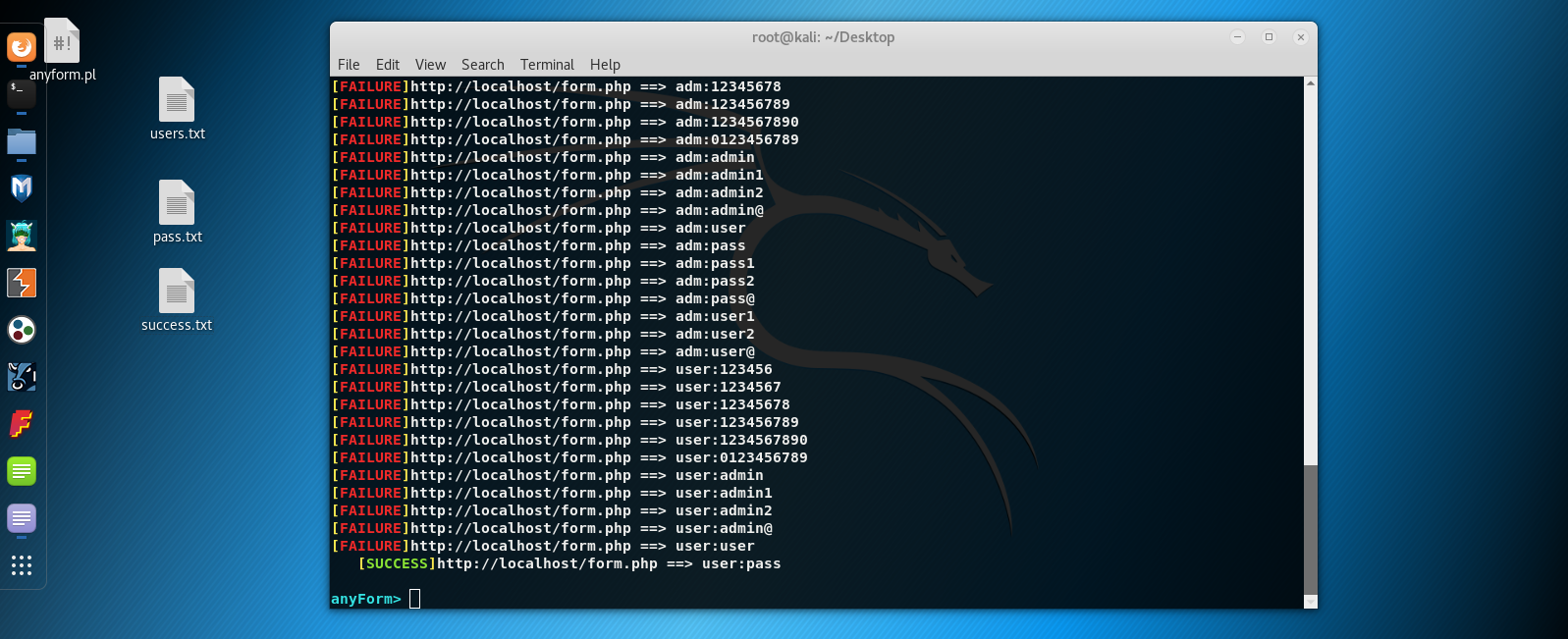This screenshot has height=639, width=1568.
Task: Click the line ending user:admin2
Action: (552, 510)
